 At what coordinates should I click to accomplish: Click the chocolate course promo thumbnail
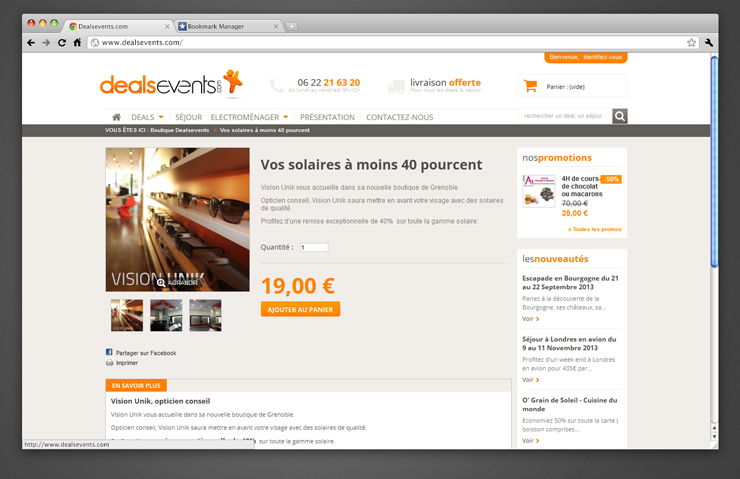point(539,191)
